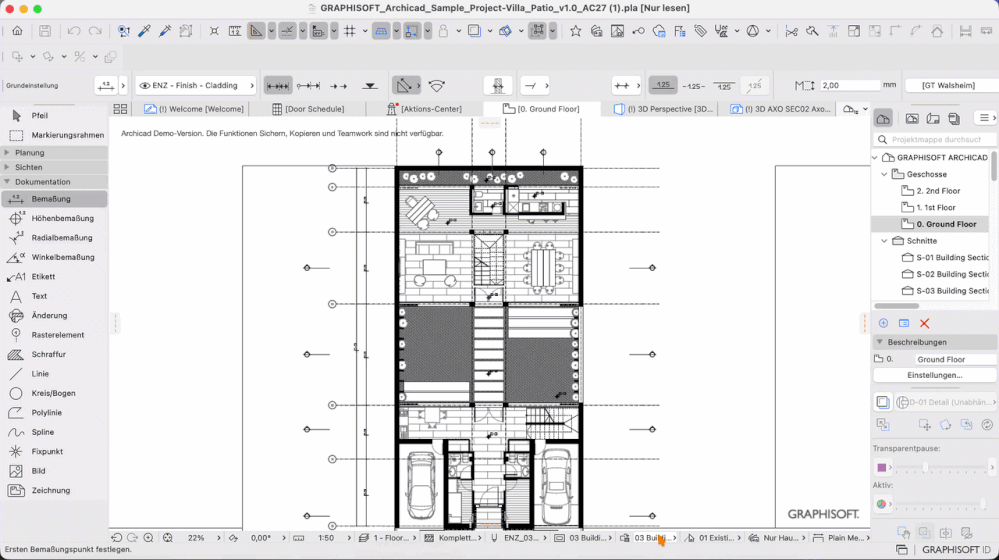
Task: Toggle the centered -125- text position option
Action: point(693,85)
